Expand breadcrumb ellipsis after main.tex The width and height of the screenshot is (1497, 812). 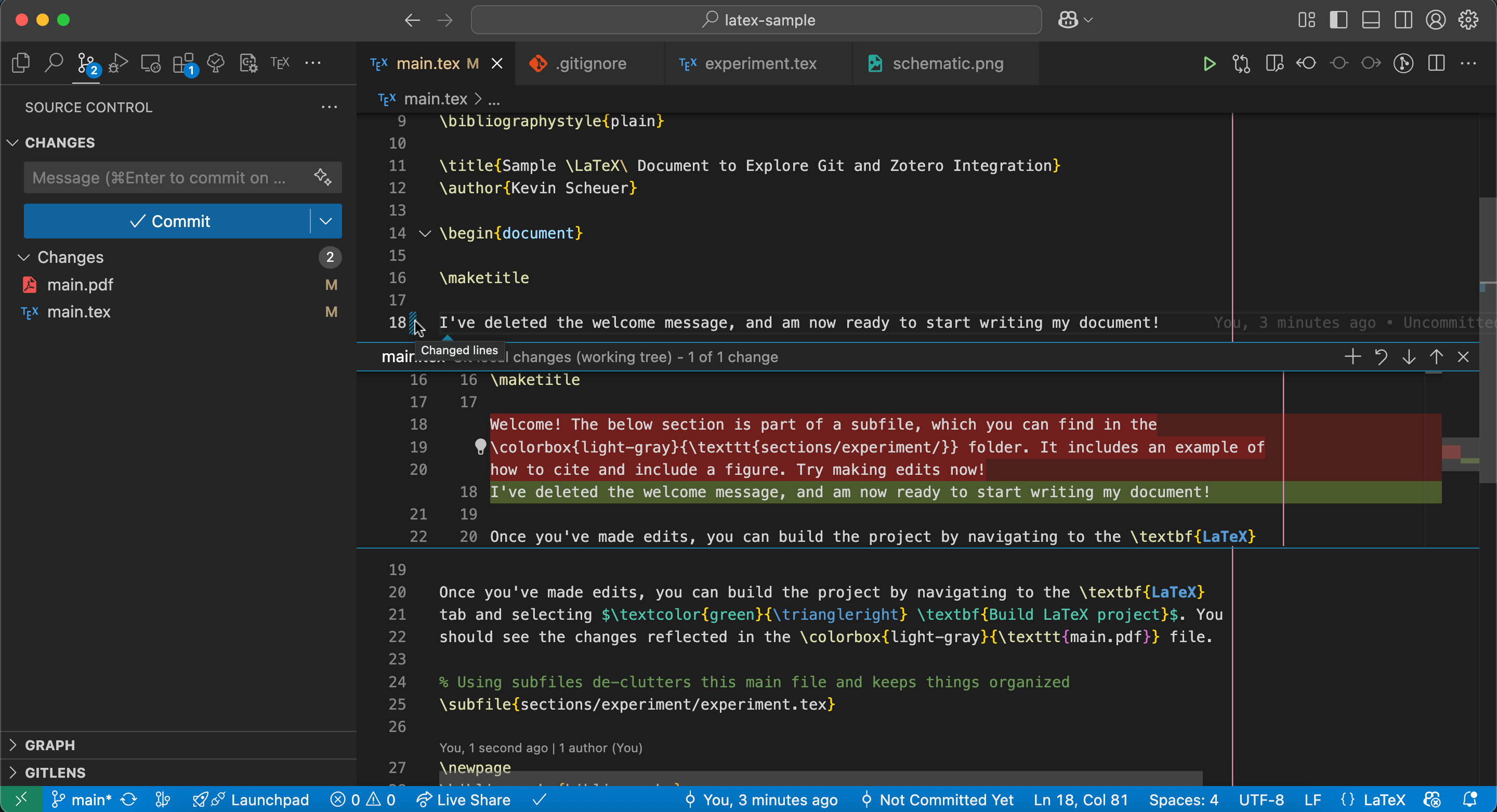point(494,99)
